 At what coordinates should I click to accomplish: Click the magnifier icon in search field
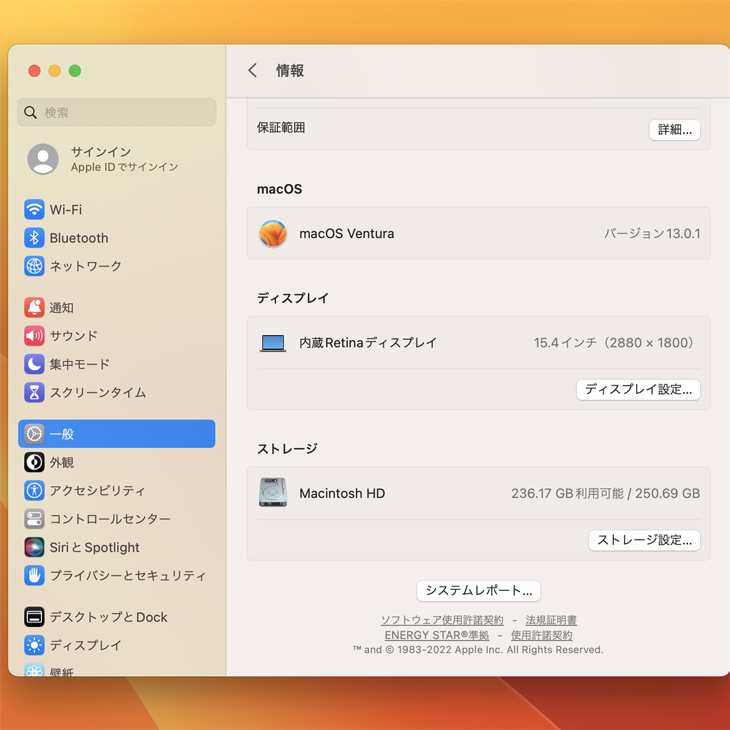click(30, 112)
